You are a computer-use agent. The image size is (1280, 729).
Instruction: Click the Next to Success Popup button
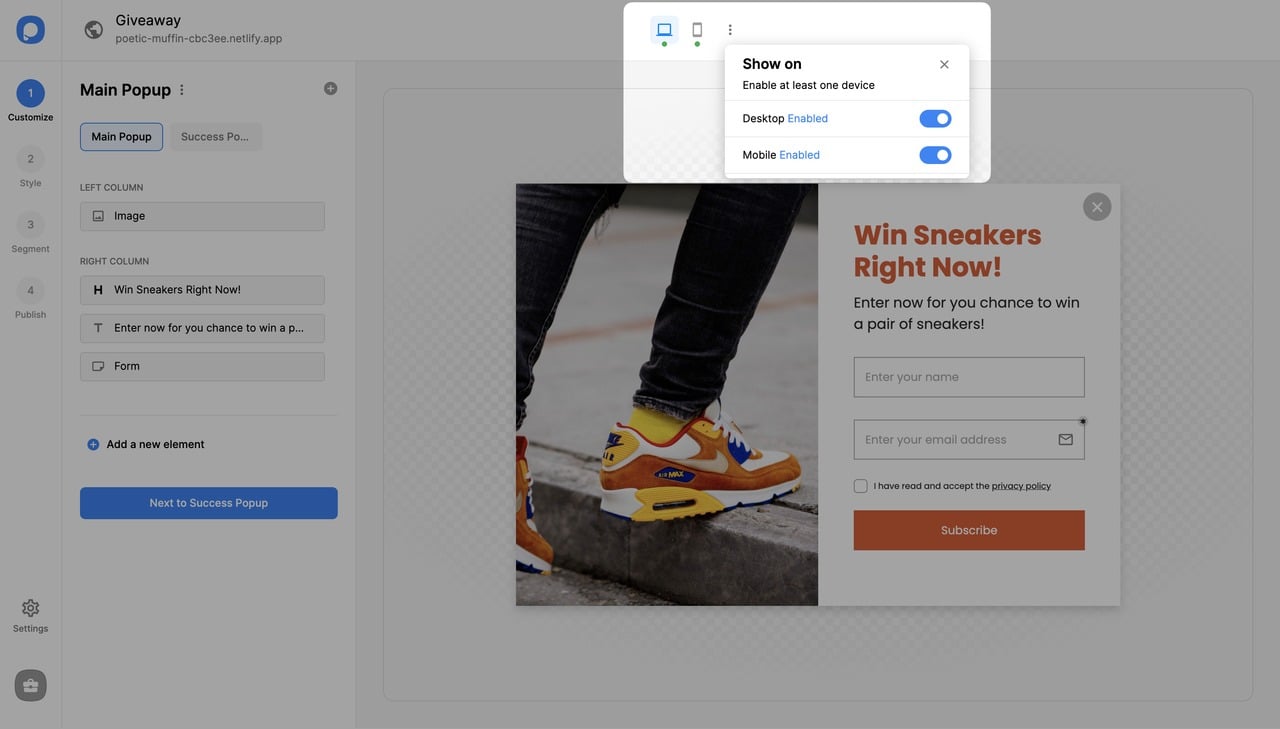(208, 503)
